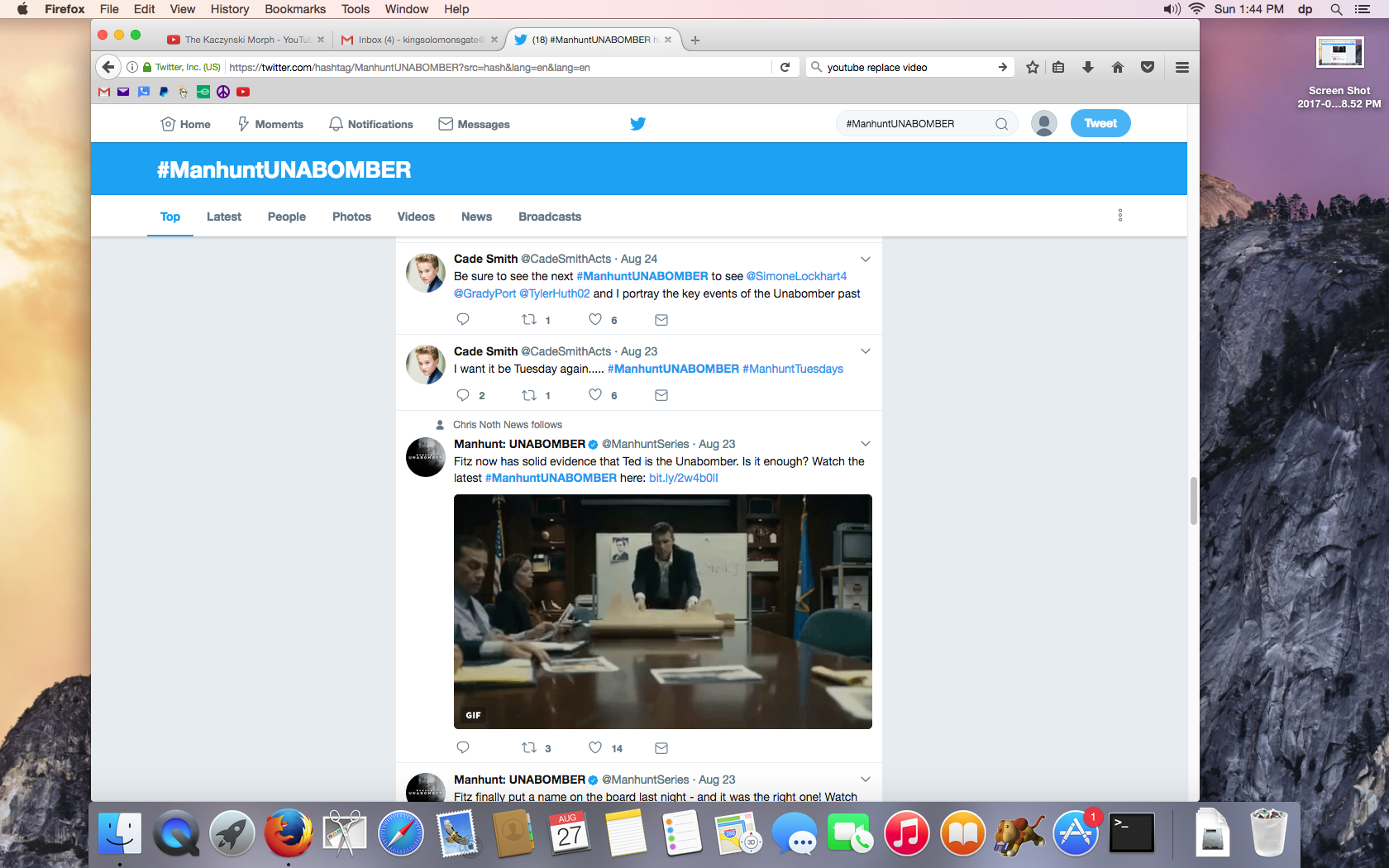Select the Top results tab
The height and width of the screenshot is (868, 1389).
pos(170,217)
